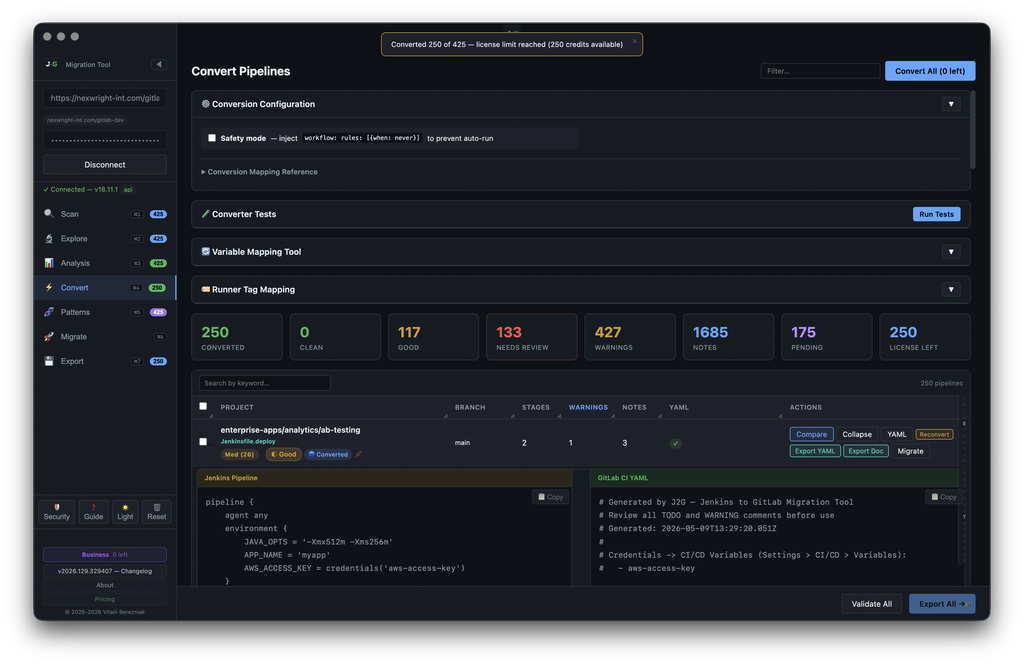Click the Export All button
This screenshot has width=1024, height=665.
point(942,604)
